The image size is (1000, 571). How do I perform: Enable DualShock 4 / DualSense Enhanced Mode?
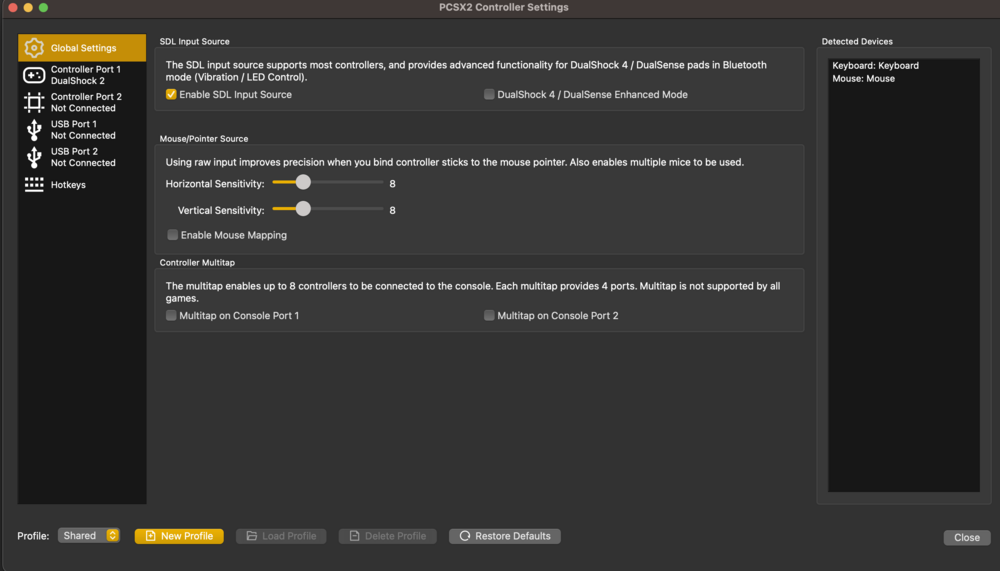tap(489, 95)
